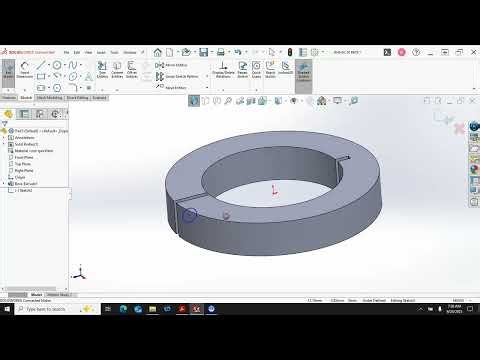Viewport: 480px width, 360px height.
Task: Open the Circle tool dropdown arrow
Action: click(64, 65)
